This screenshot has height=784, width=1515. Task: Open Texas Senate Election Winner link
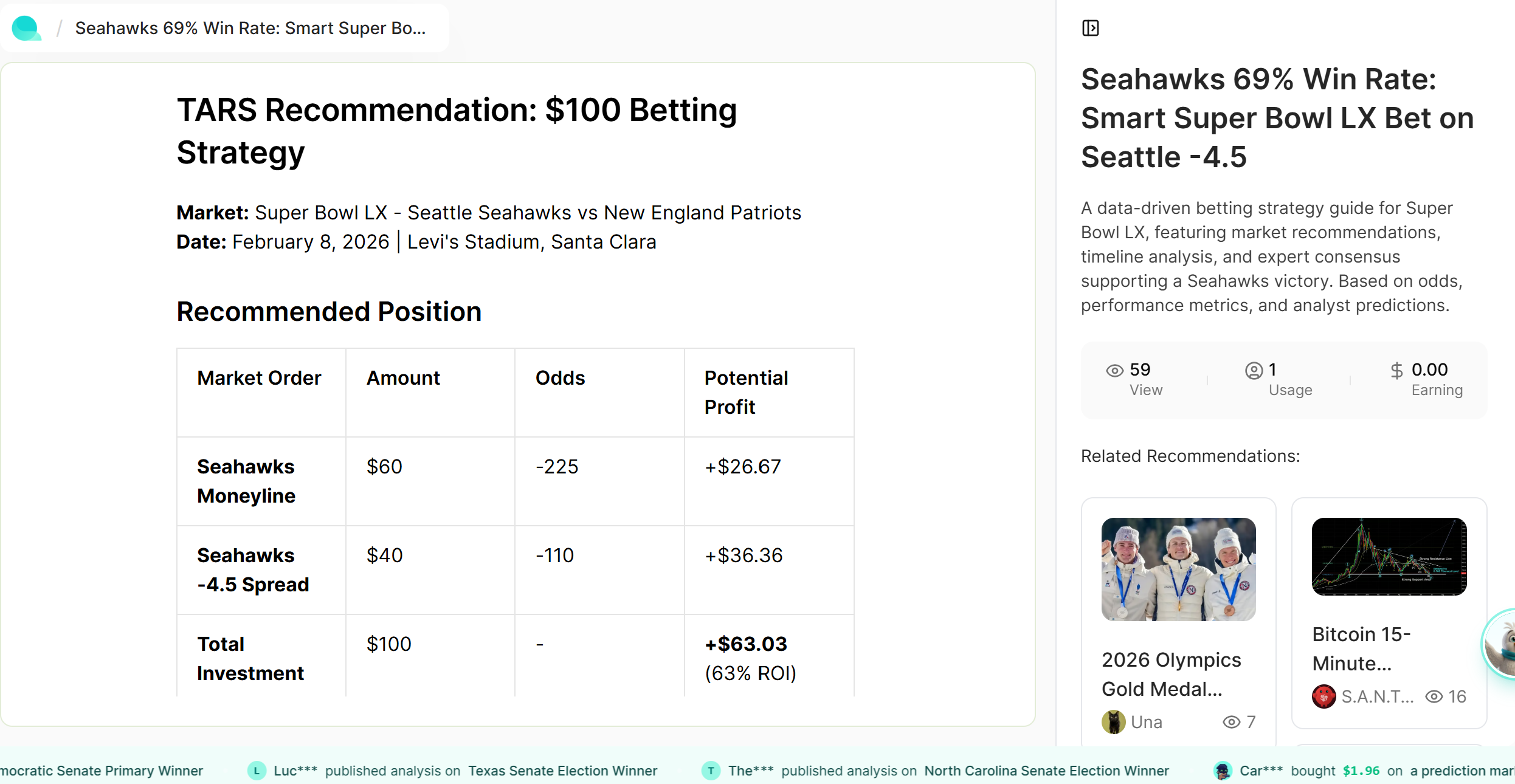tap(562, 771)
